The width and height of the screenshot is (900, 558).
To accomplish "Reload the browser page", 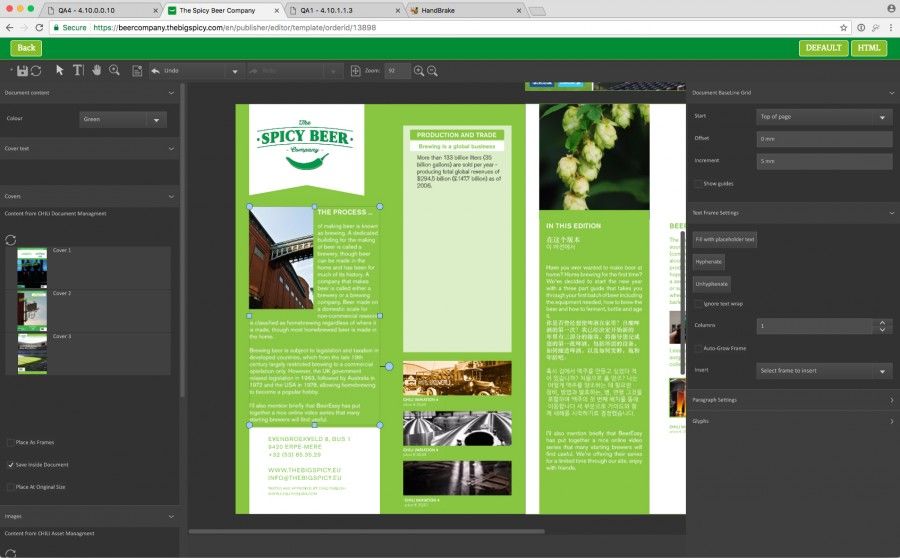I will click(x=39, y=28).
